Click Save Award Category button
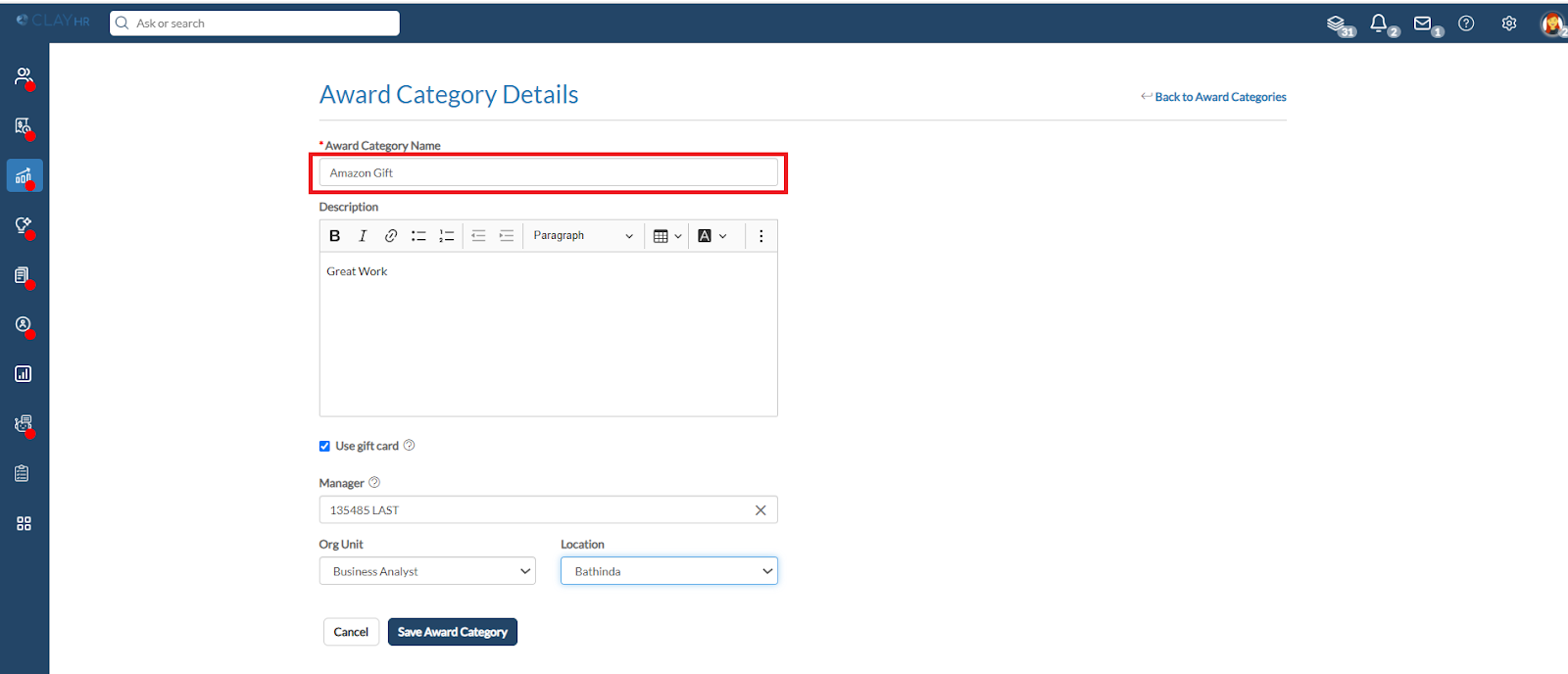This screenshot has height=674, width=1568. [x=453, y=632]
